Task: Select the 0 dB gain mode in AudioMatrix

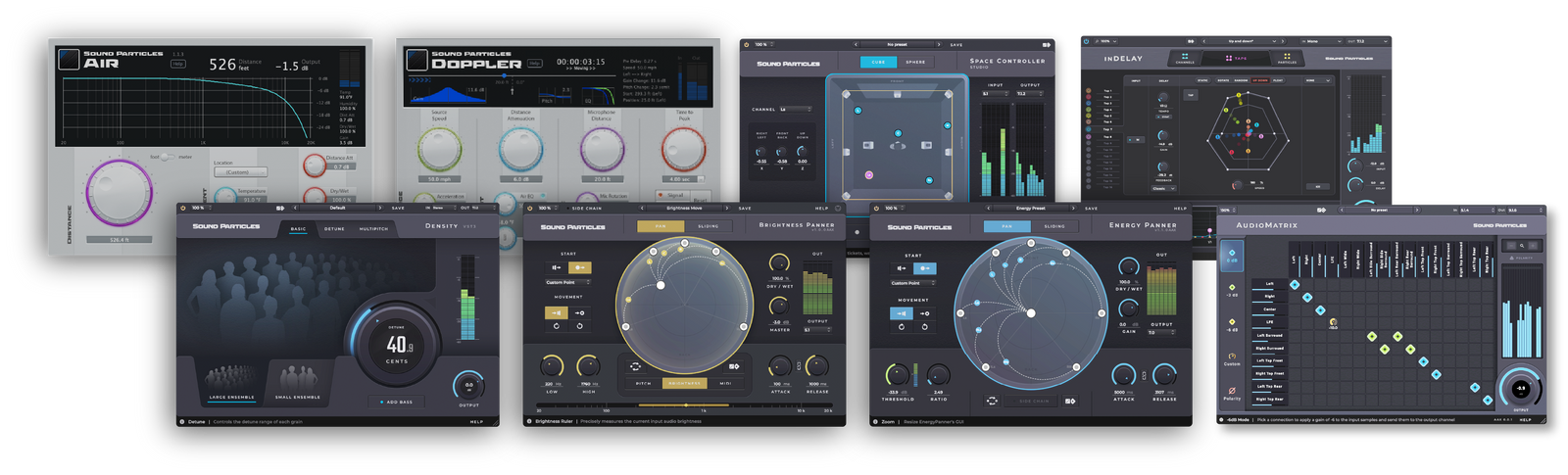Action: [x=1232, y=254]
